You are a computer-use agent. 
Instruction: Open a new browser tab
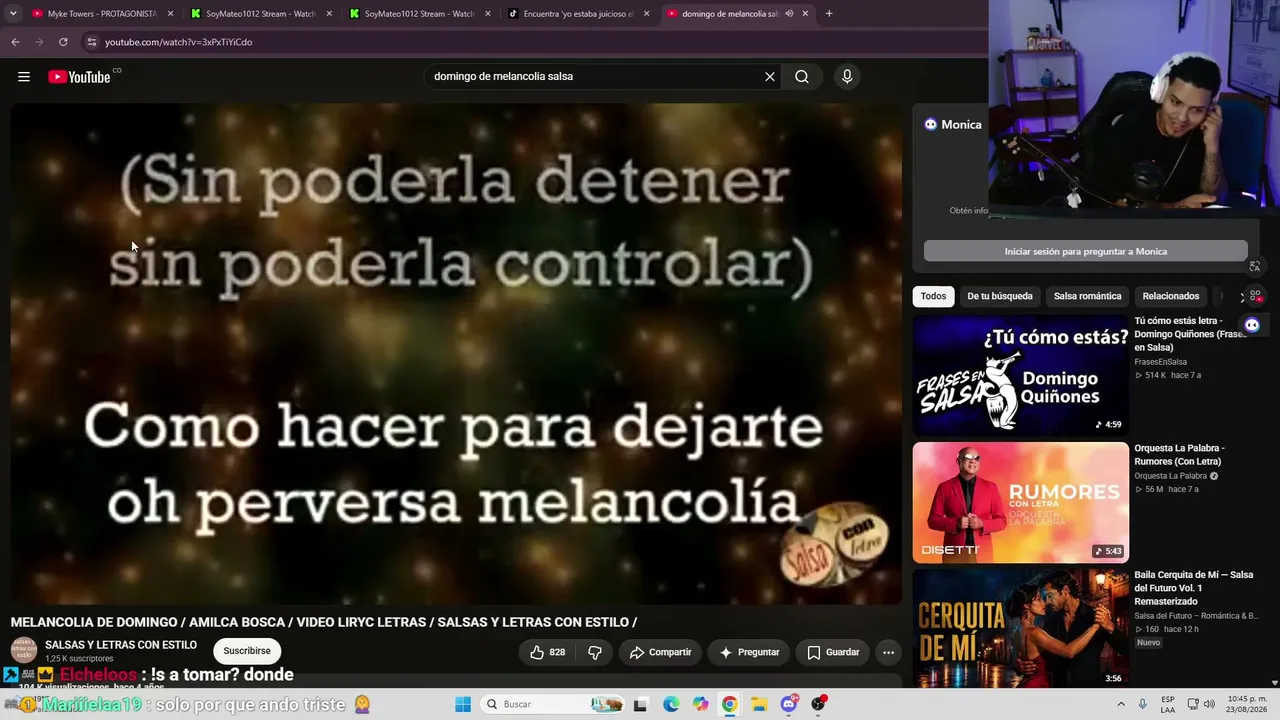coord(829,14)
